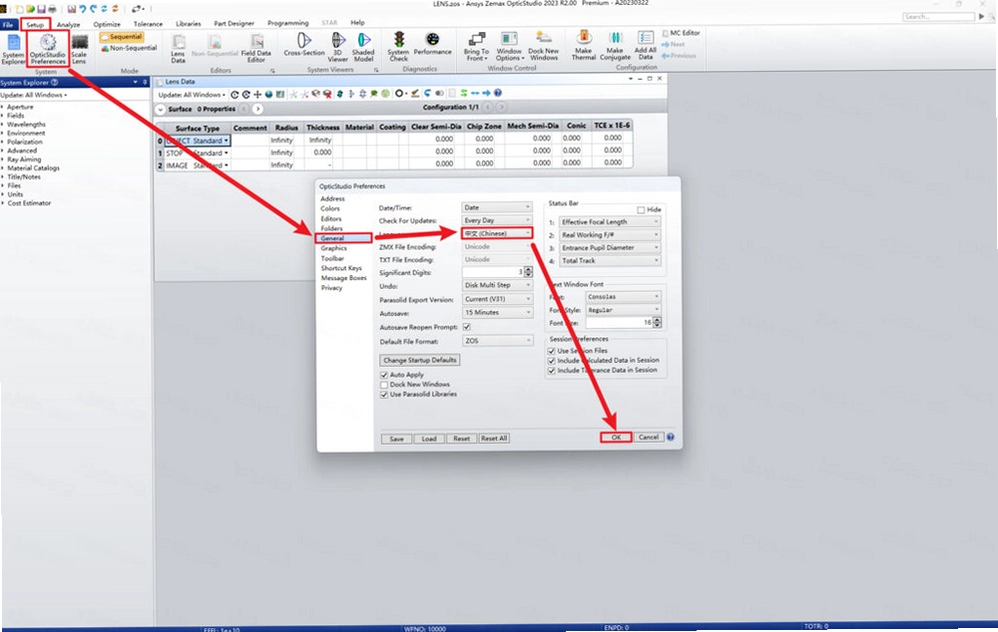Open the Cross-Section viewer
Viewport: 998px width, 632px height.
(x=304, y=46)
